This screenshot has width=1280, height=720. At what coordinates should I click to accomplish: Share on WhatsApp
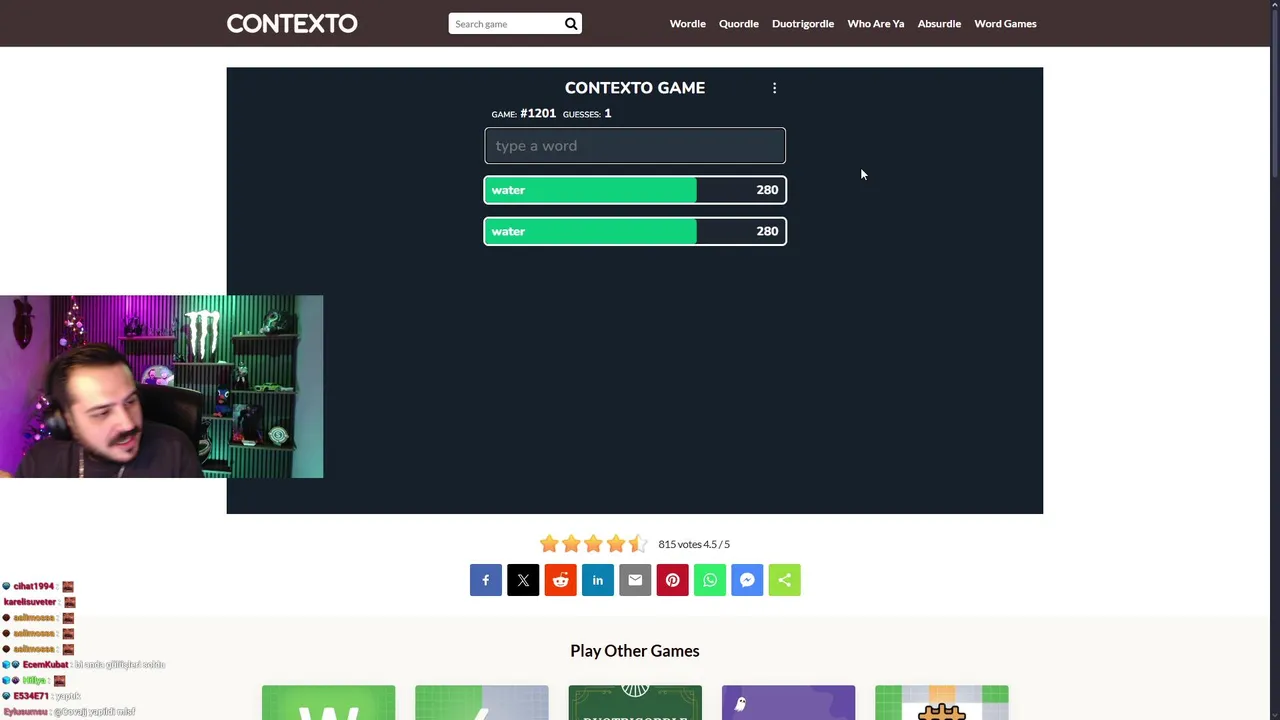710,580
